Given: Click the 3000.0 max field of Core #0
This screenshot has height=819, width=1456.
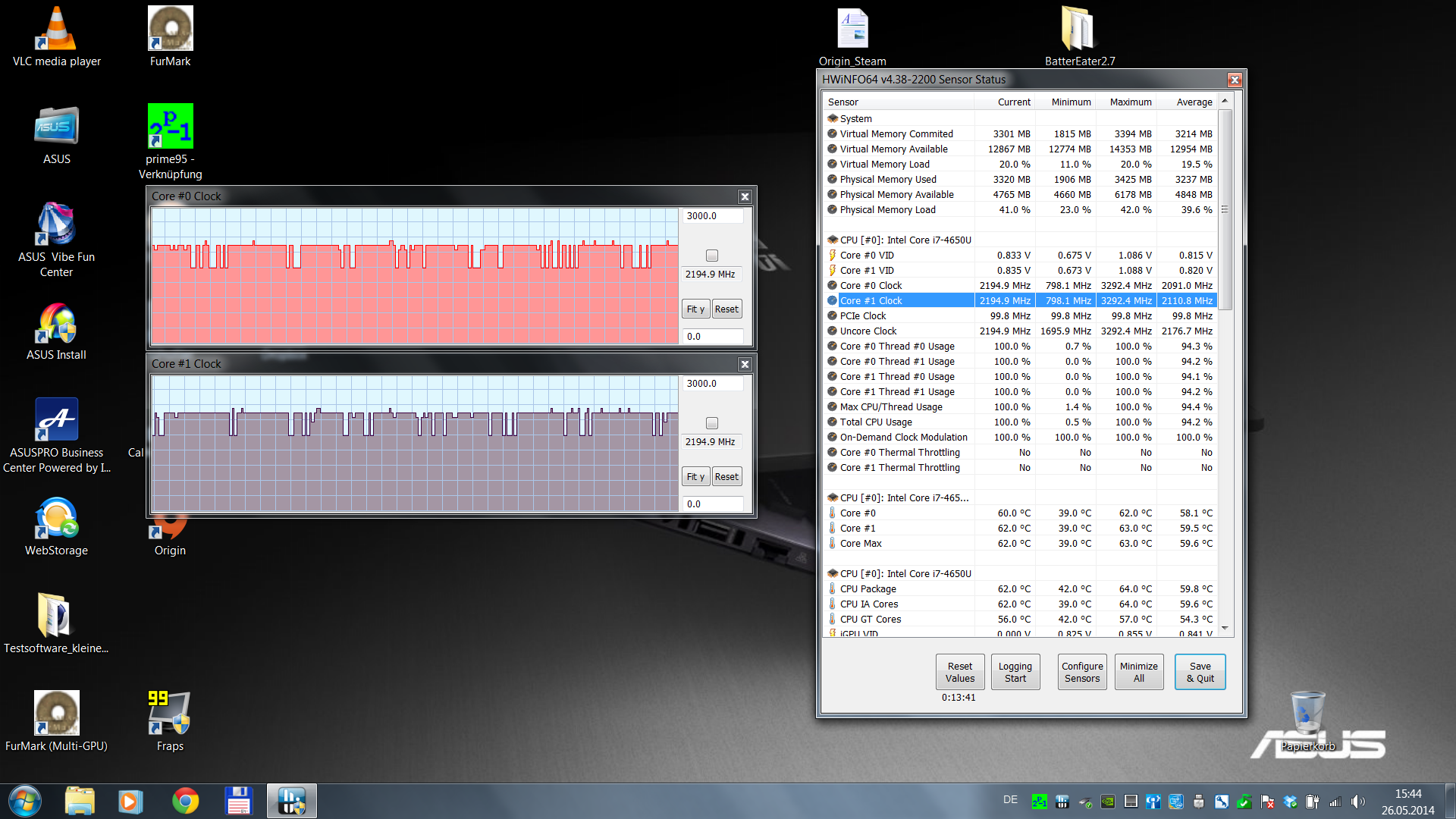Looking at the screenshot, I should tap(711, 216).
